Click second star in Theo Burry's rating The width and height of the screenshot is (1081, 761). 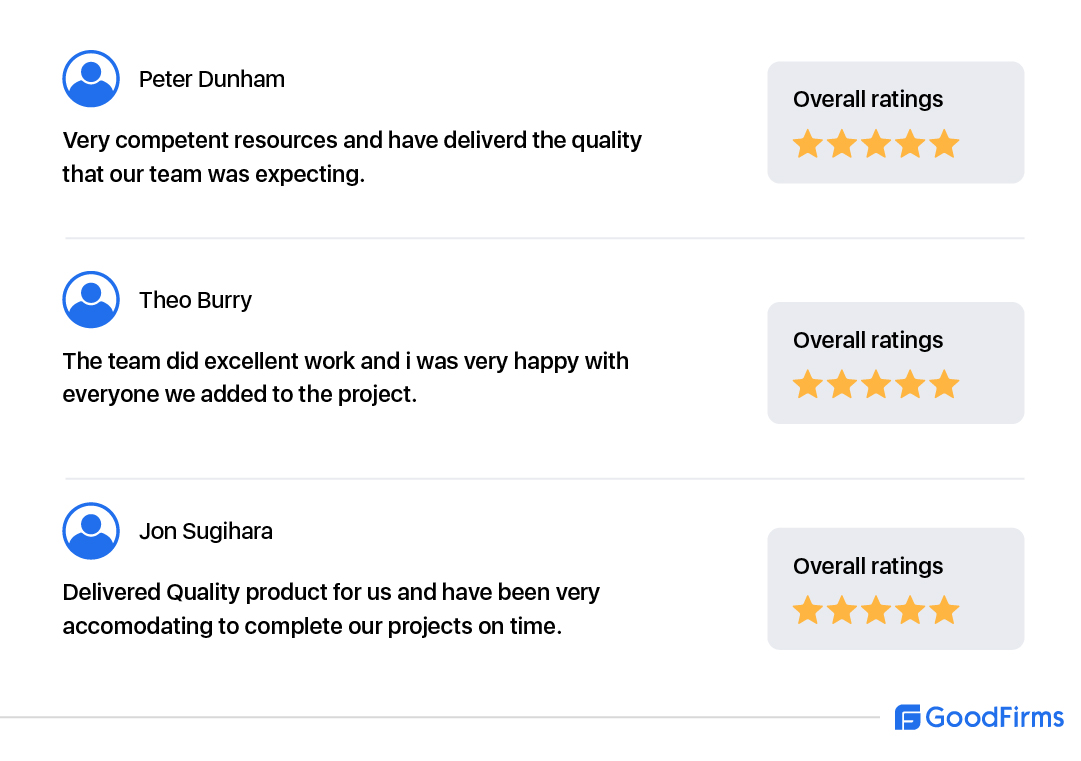coord(842,385)
